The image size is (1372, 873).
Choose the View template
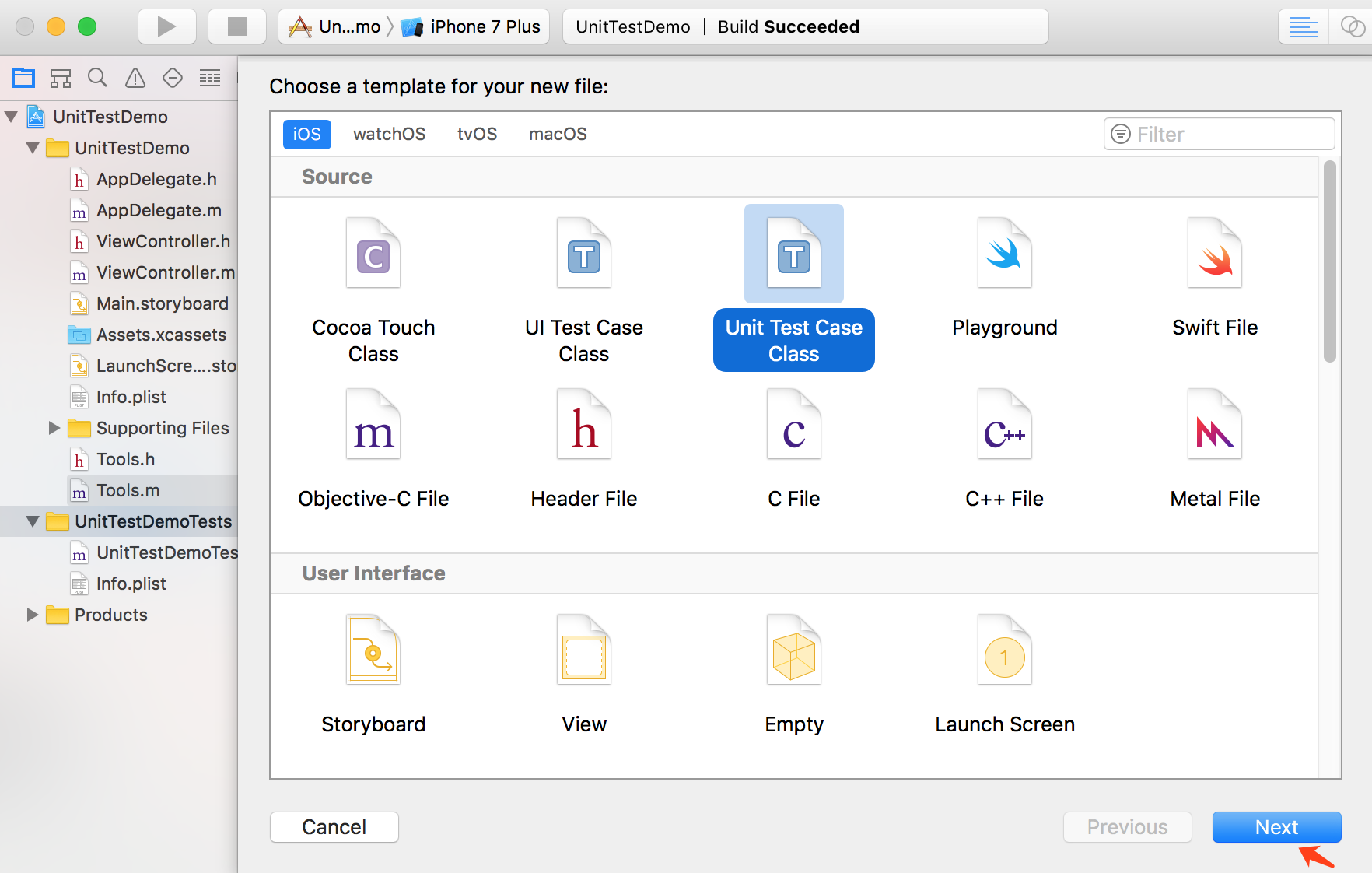[584, 674]
